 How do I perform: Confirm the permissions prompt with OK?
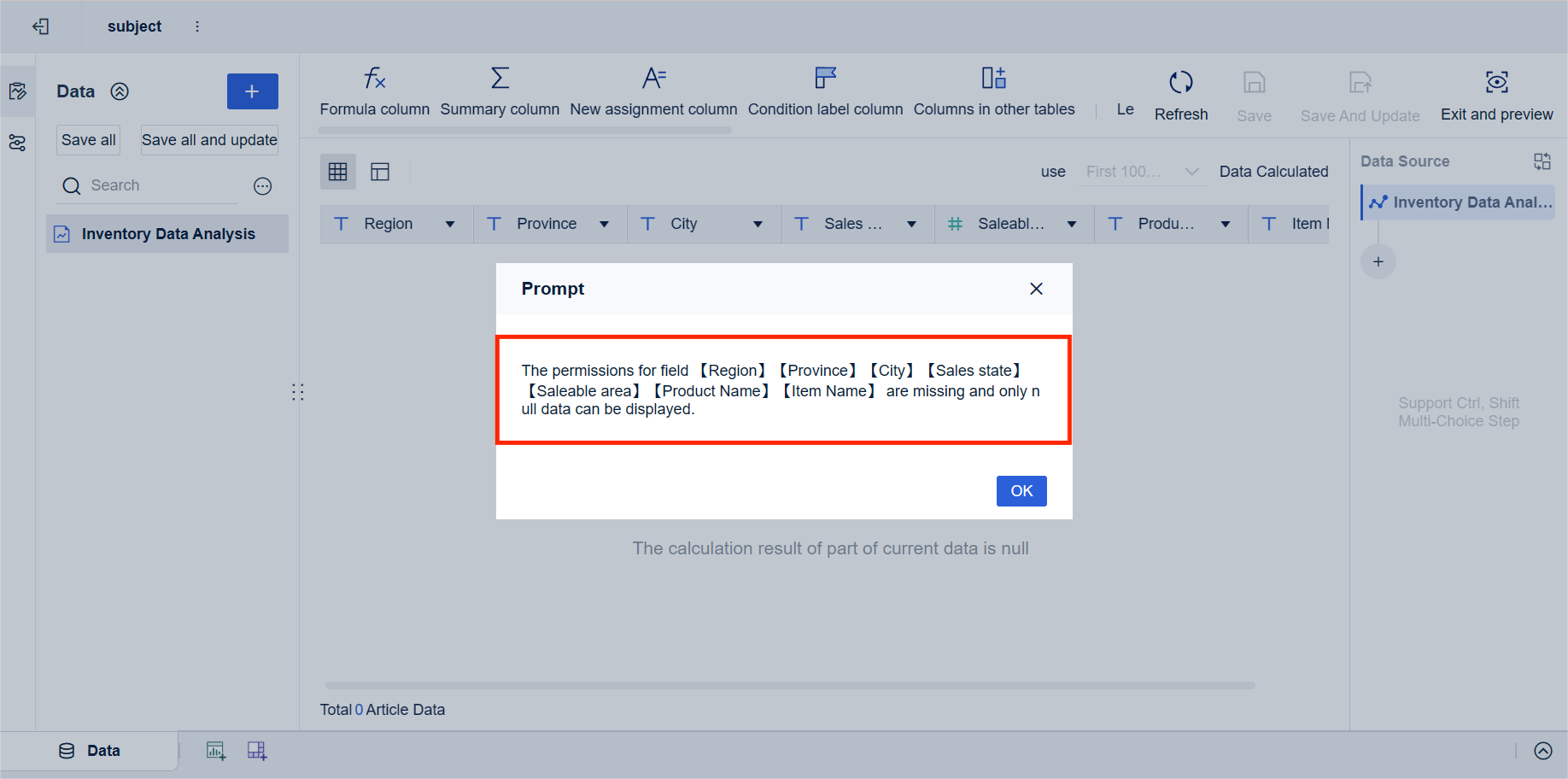tap(1021, 490)
